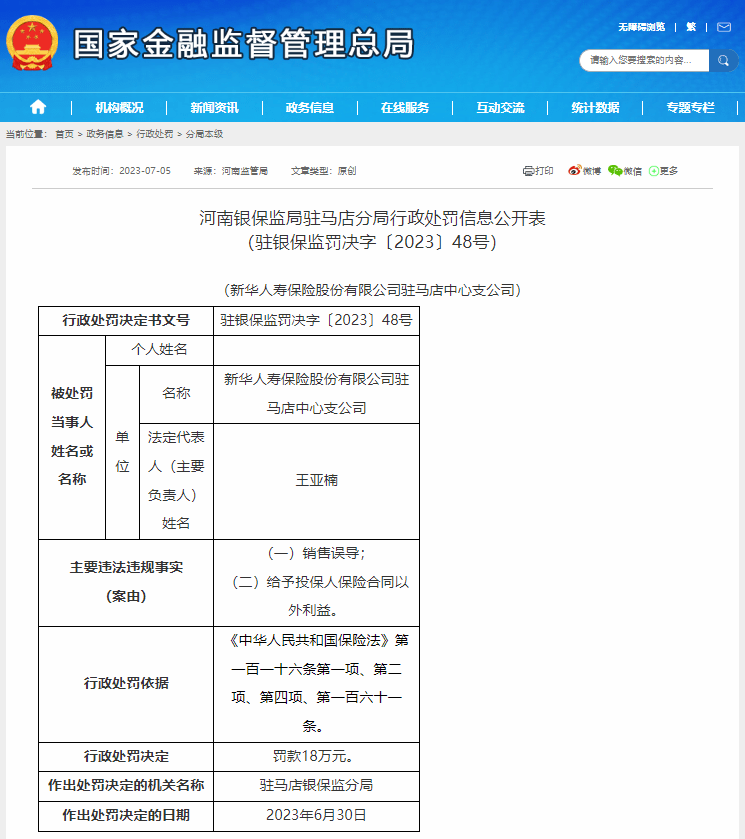Open the mail envelope icon

tap(724, 27)
